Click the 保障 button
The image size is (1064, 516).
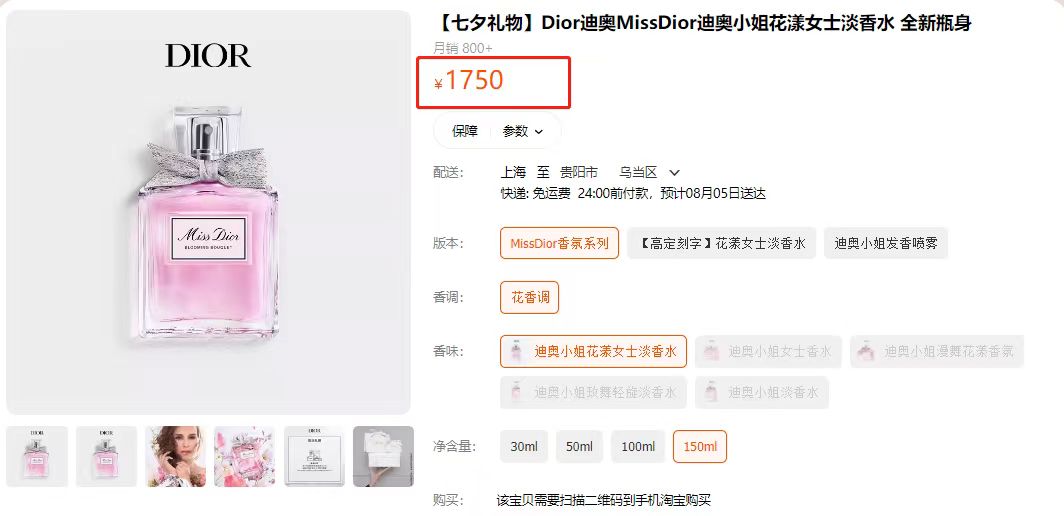pos(465,131)
